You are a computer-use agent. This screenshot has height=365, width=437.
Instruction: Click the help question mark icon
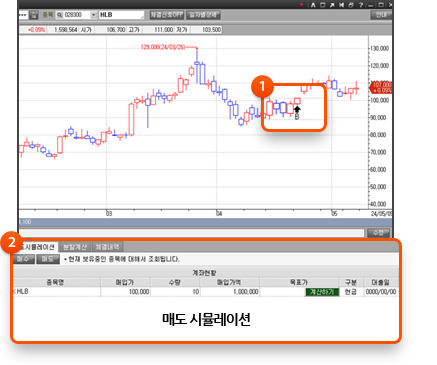pyautogui.click(x=361, y=5)
